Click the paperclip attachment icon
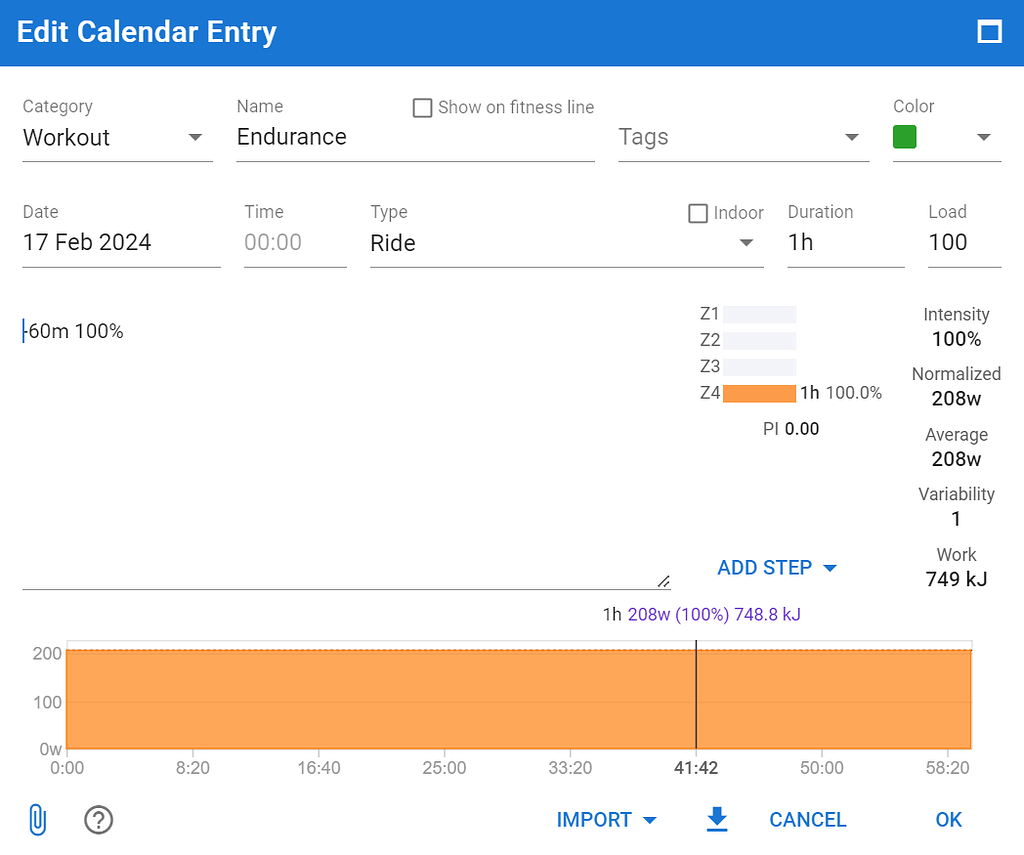 [38, 820]
